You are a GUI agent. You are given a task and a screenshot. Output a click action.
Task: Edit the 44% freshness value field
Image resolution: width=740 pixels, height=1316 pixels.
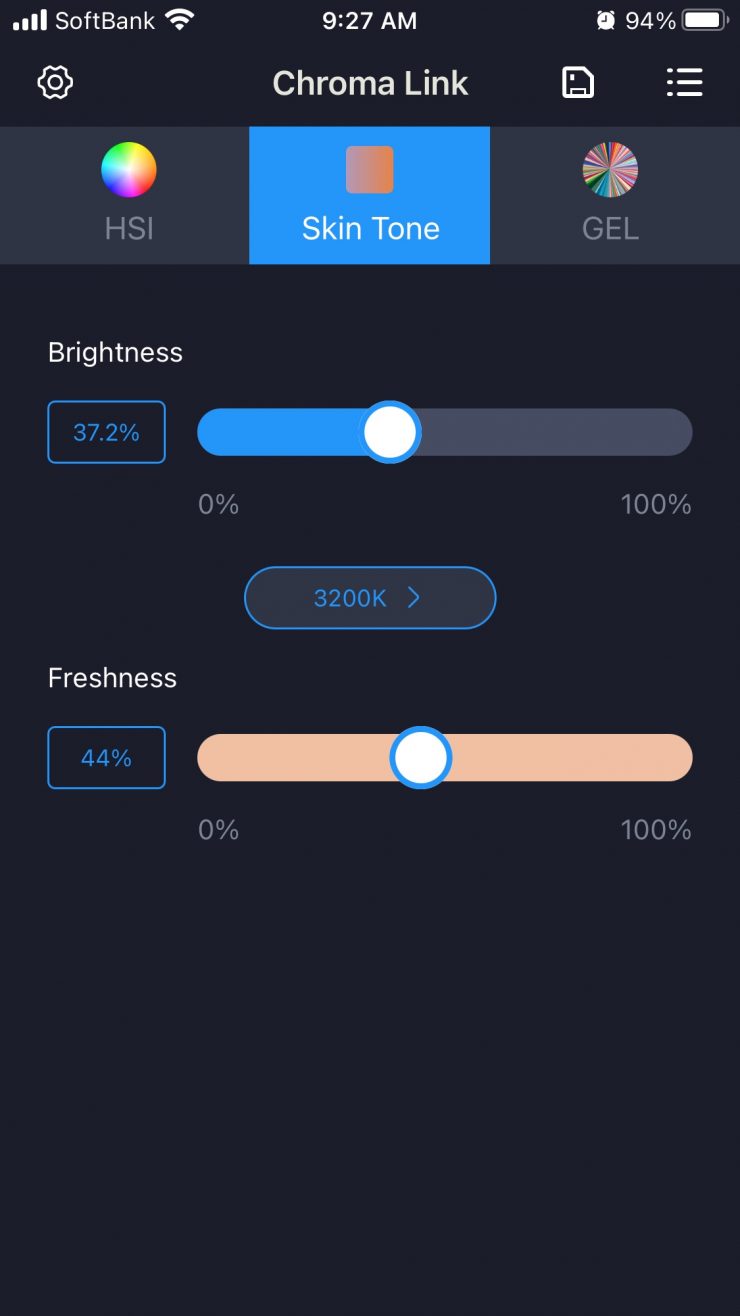tap(106, 758)
